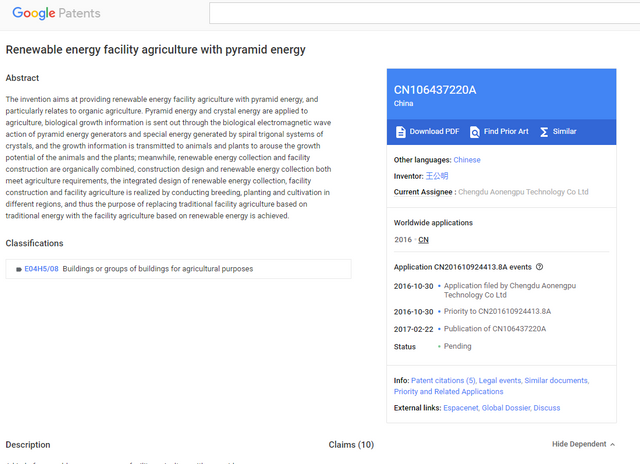The height and width of the screenshot is (464, 640).
Task: Click the Download PDF document icon
Action: [401, 132]
